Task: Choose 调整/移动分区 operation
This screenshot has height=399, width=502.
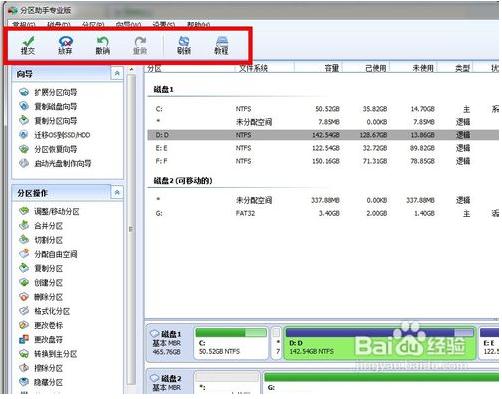Action: pos(57,211)
